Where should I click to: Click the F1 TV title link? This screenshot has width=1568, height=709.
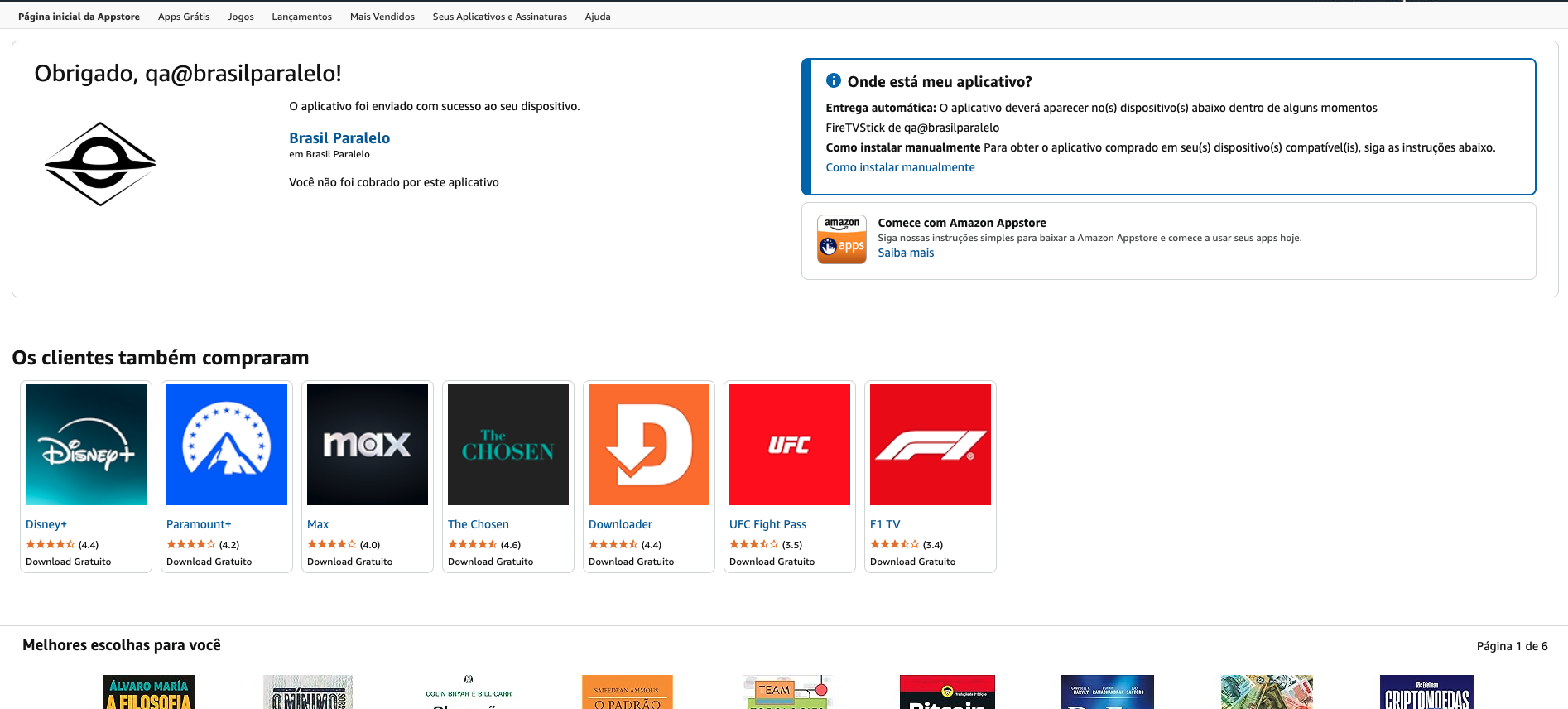coord(885,524)
